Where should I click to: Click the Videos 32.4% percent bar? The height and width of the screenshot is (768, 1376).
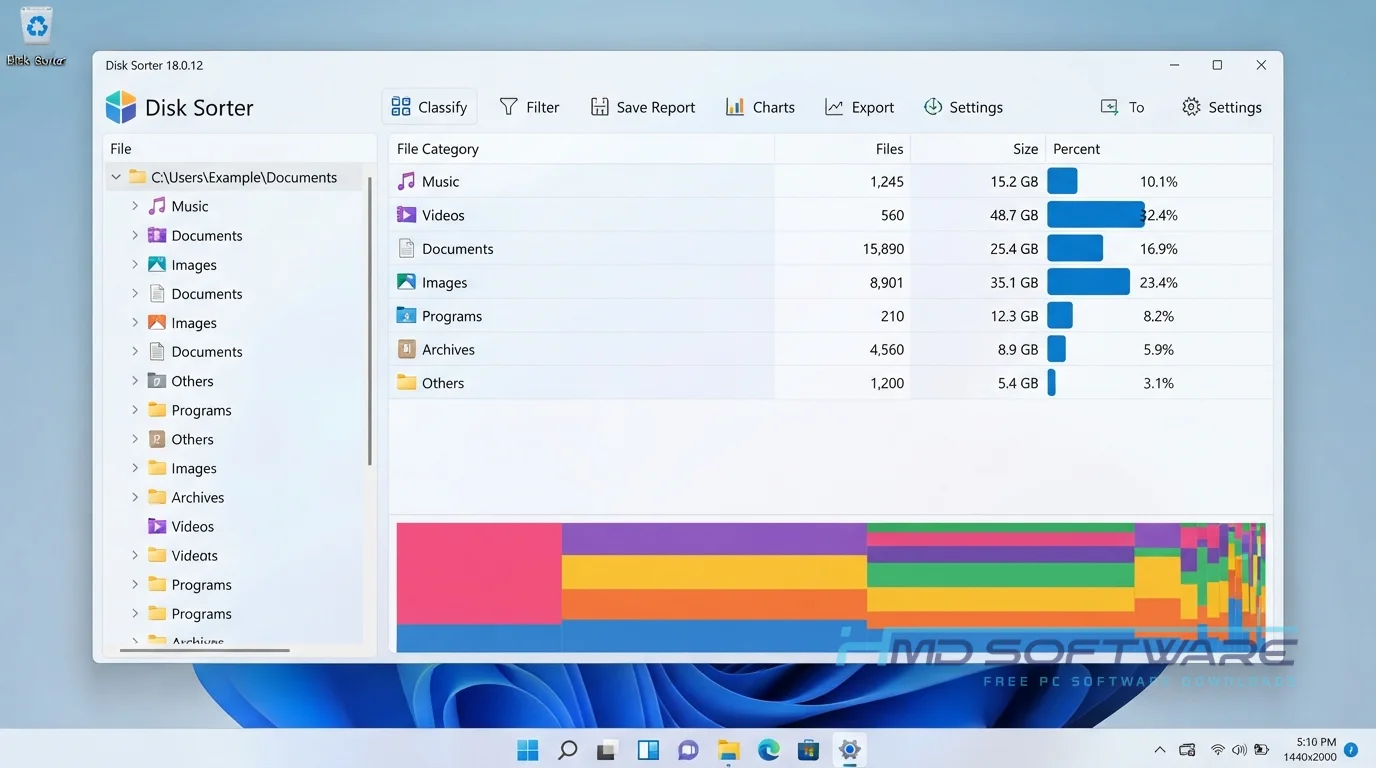pyautogui.click(x=1096, y=215)
